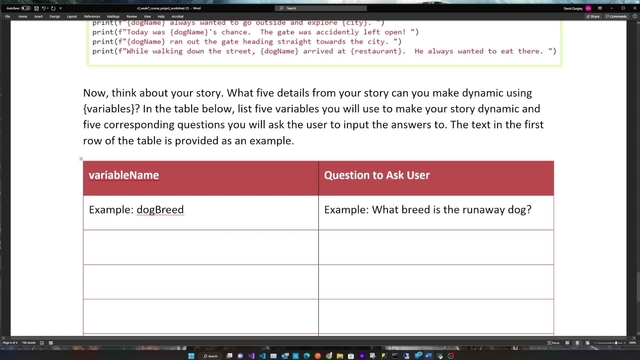The width and height of the screenshot is (640, 360).
Task: Open the References ribbon tab
Action: pos(92,16)
